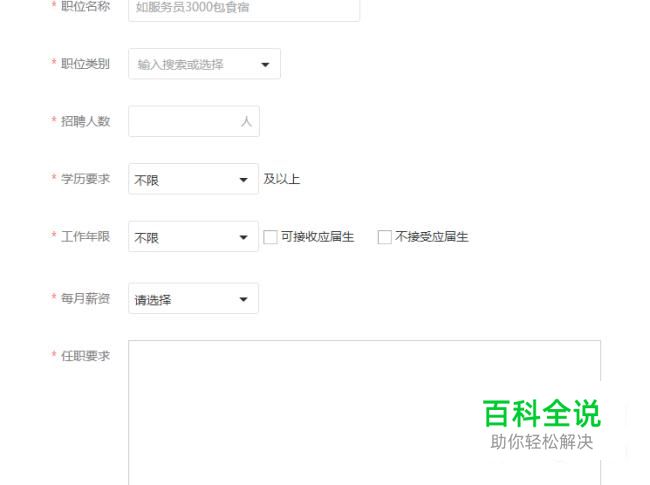Click the 招聘人数 label

click(85, 121)
